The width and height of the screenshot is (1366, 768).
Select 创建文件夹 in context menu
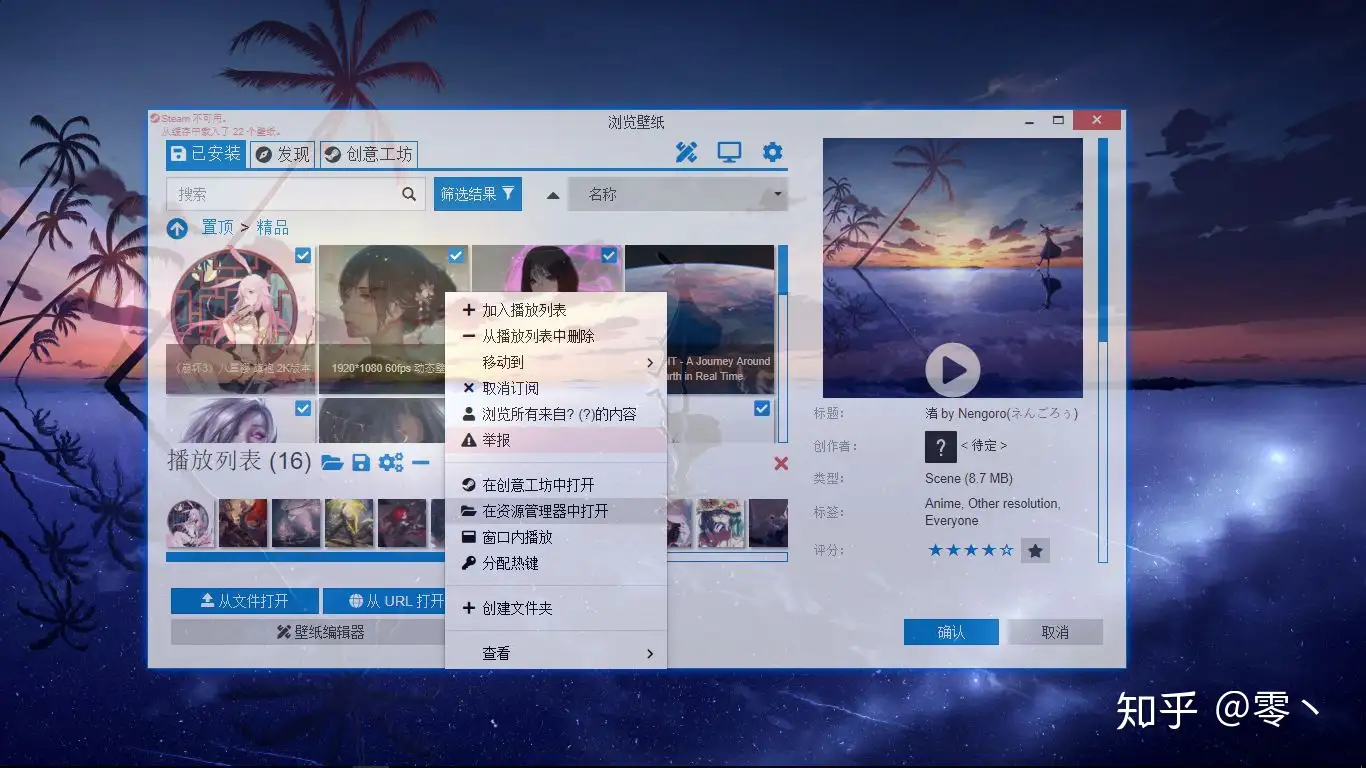click(x=555, y=608)
